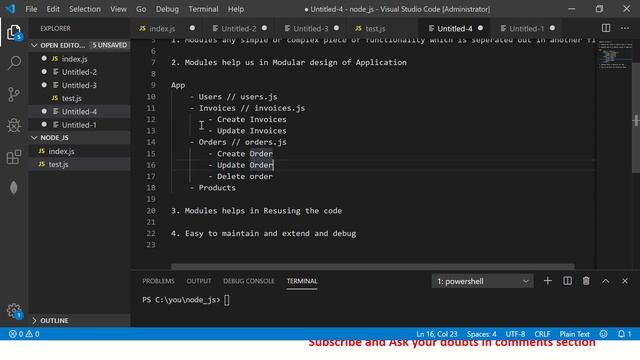This screenshot has height=360, width=640.
Task: Split the terminal pane
Action: 567,281
